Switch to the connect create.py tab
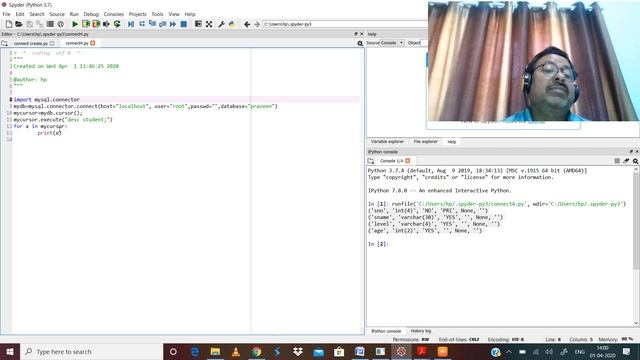640x360 pixels. pos(31,43)
